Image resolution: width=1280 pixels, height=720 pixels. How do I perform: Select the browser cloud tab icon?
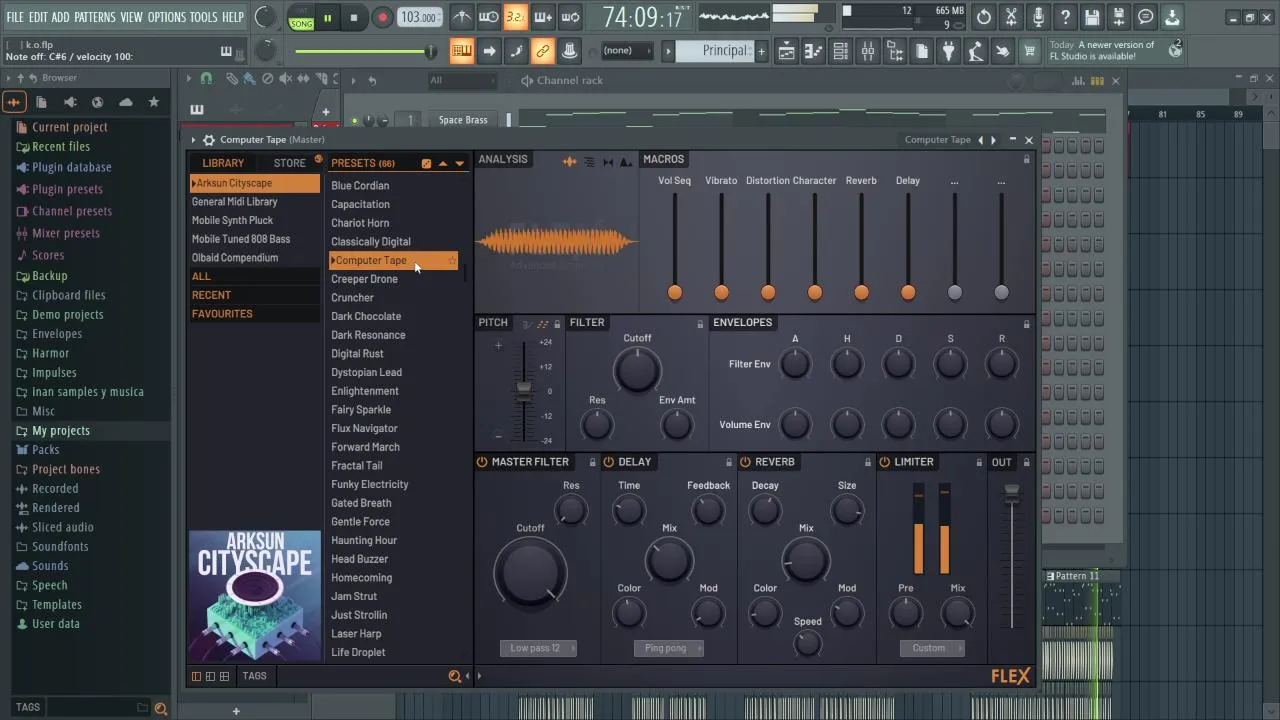point(125,102)
